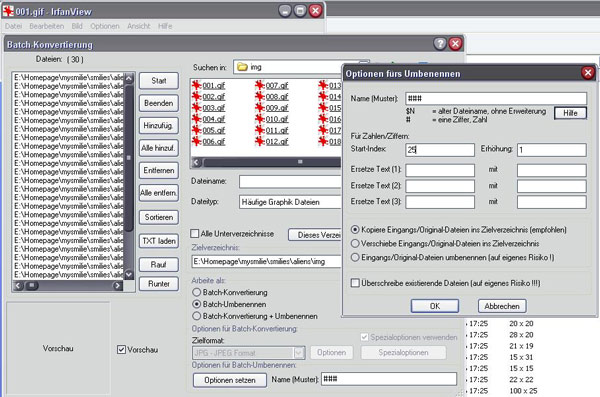The image size is (600, 397).
Task: Click the Zielverzeichnis path field
Action: point(266,261)
